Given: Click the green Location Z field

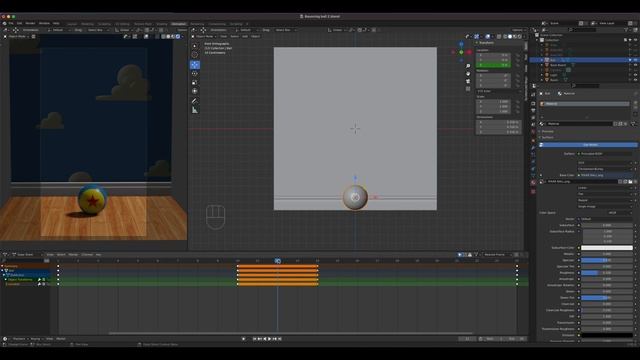Looking at the screenshot, I should 493,65.
